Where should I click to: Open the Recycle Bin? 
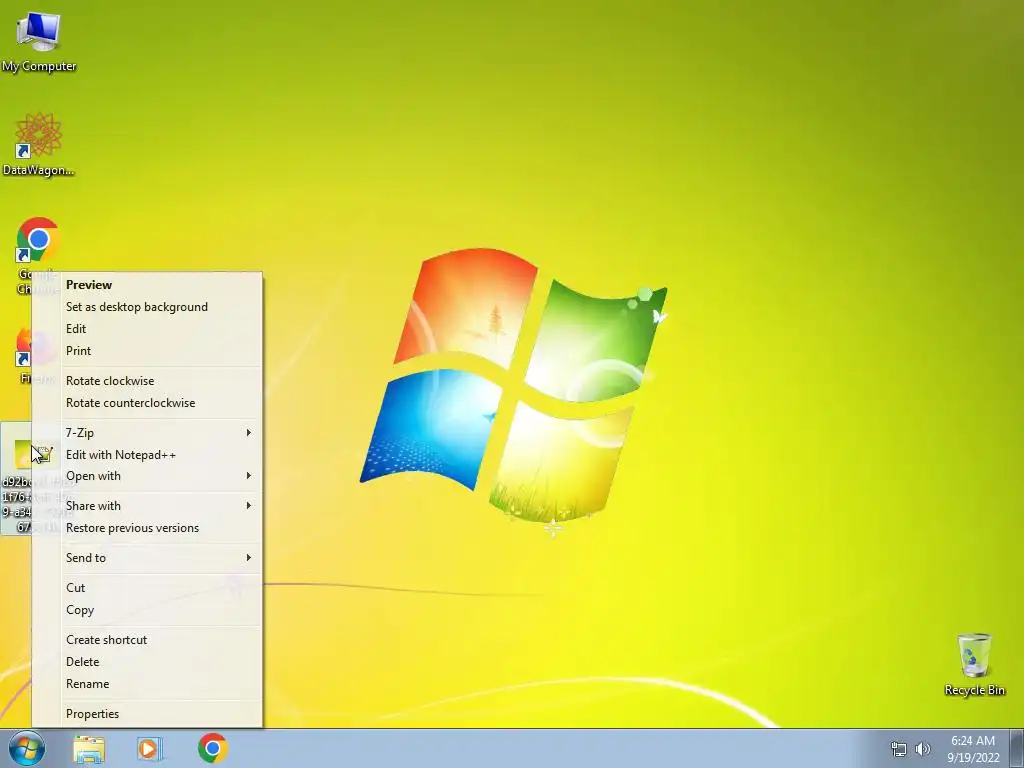pos(974,664)
